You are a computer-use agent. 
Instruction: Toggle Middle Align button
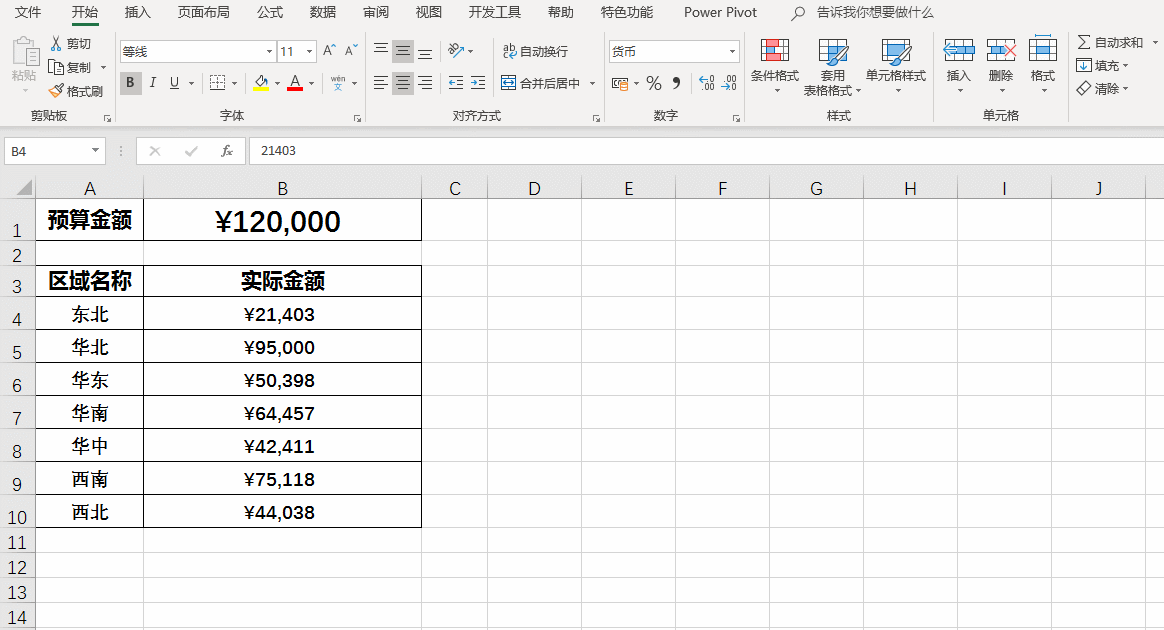pyautogui.click(x=402, y=50)
